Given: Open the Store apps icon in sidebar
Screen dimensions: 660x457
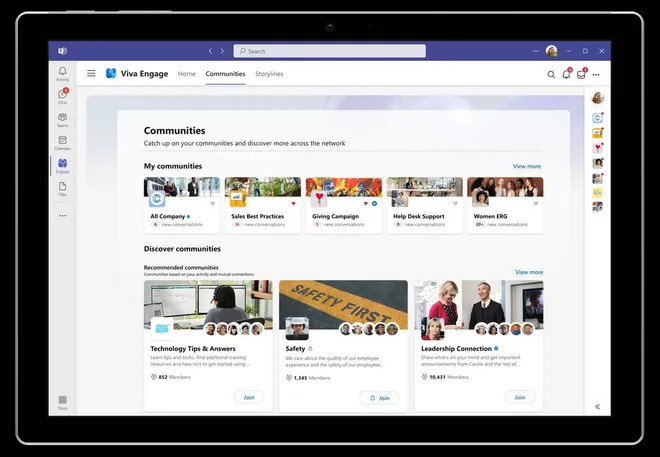Looking at the screenshot, I should point(62,402).
